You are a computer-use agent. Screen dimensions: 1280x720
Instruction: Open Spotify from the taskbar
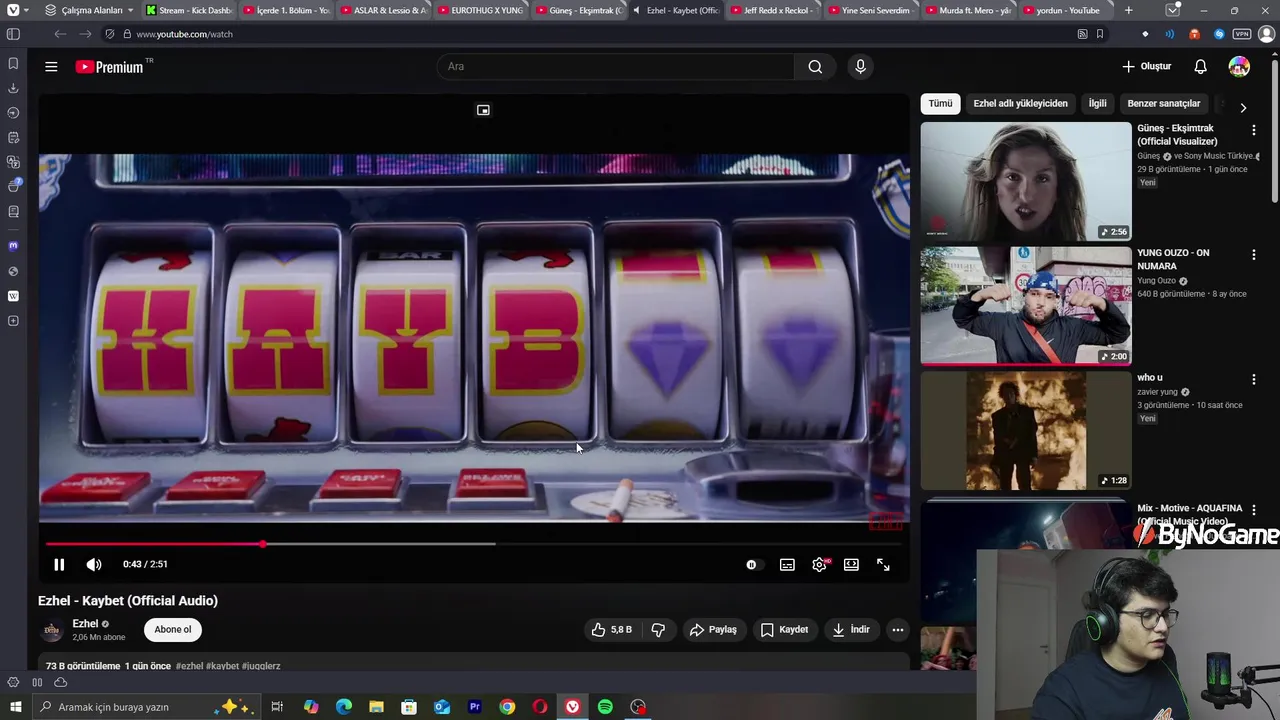(605, 707)
